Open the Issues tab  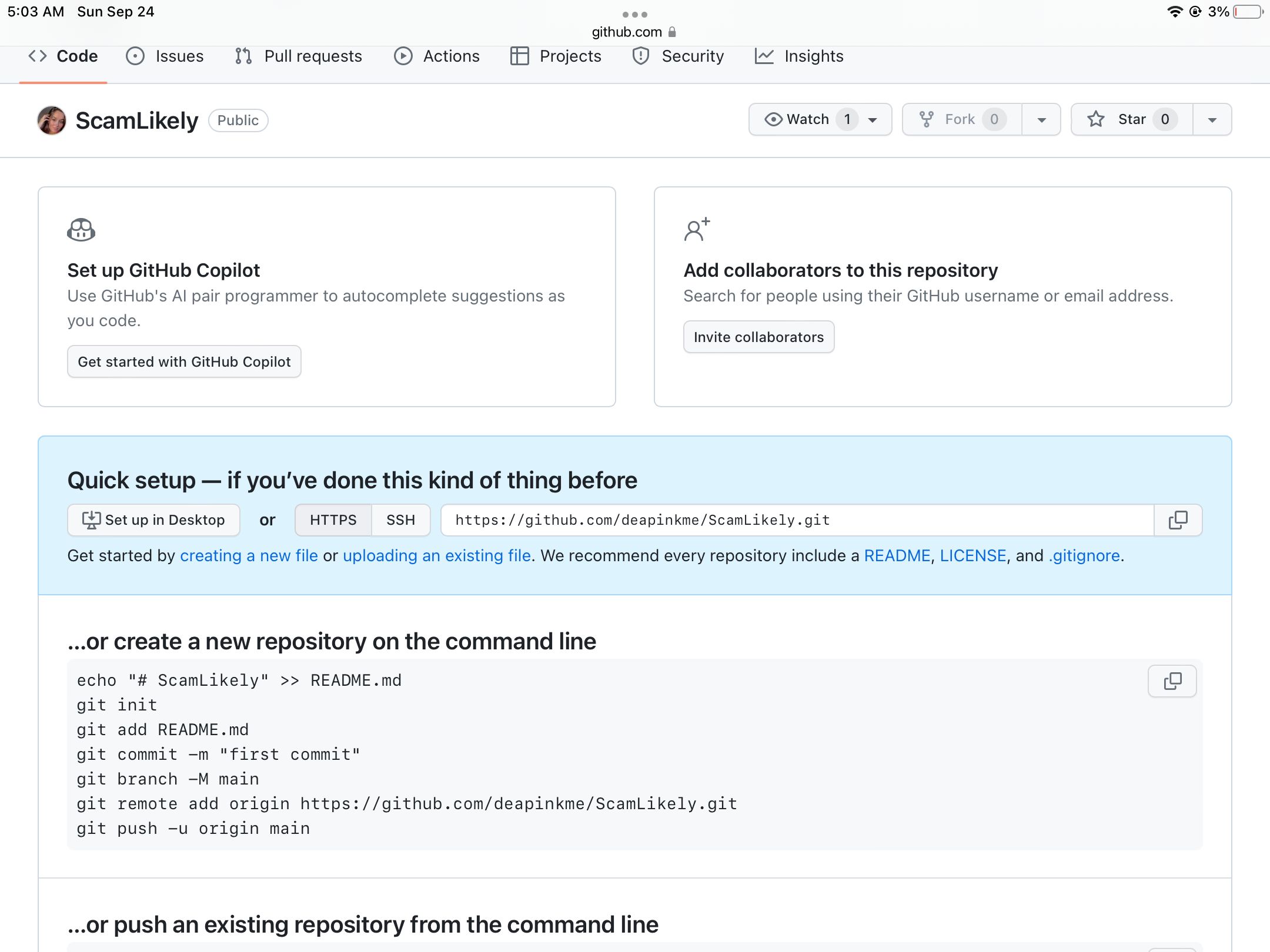tap(165, 56)
